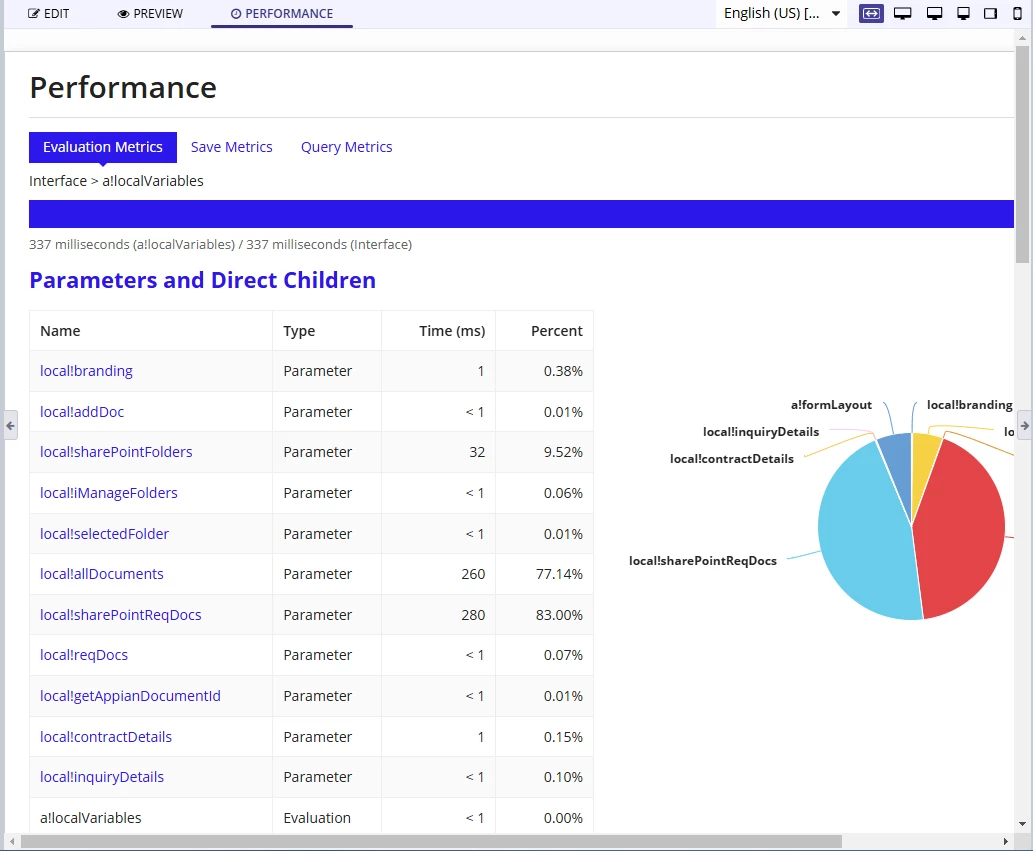The width and height of the screenshot is (1033, 851).
Task: Choose the wide desktop preview icon
Action: [903, 13]
